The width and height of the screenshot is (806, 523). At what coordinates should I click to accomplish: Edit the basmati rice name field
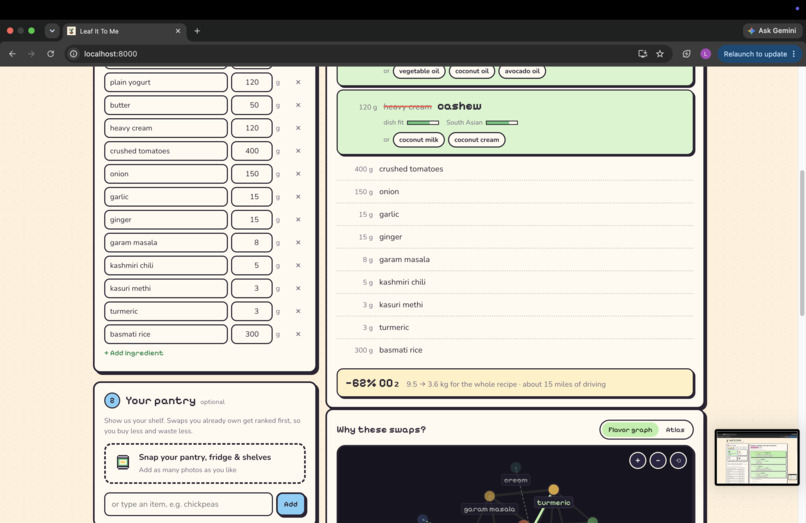166,334
